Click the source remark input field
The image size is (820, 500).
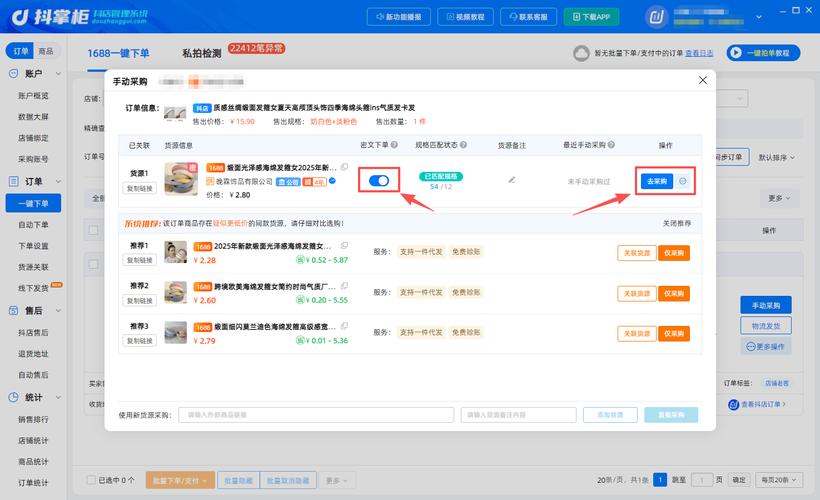[518, 415]
